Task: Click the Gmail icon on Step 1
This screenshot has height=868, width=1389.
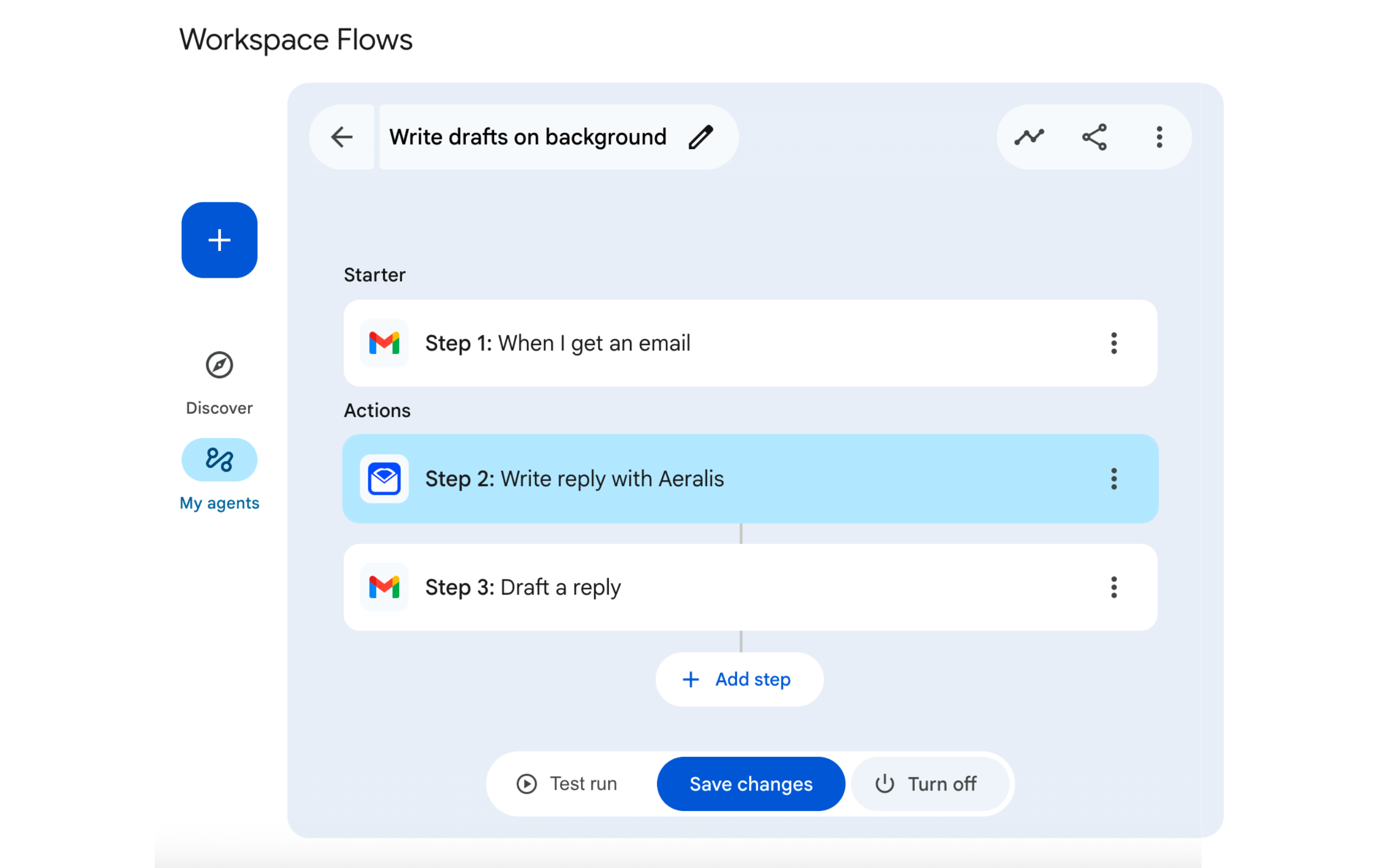Action: 384,343
